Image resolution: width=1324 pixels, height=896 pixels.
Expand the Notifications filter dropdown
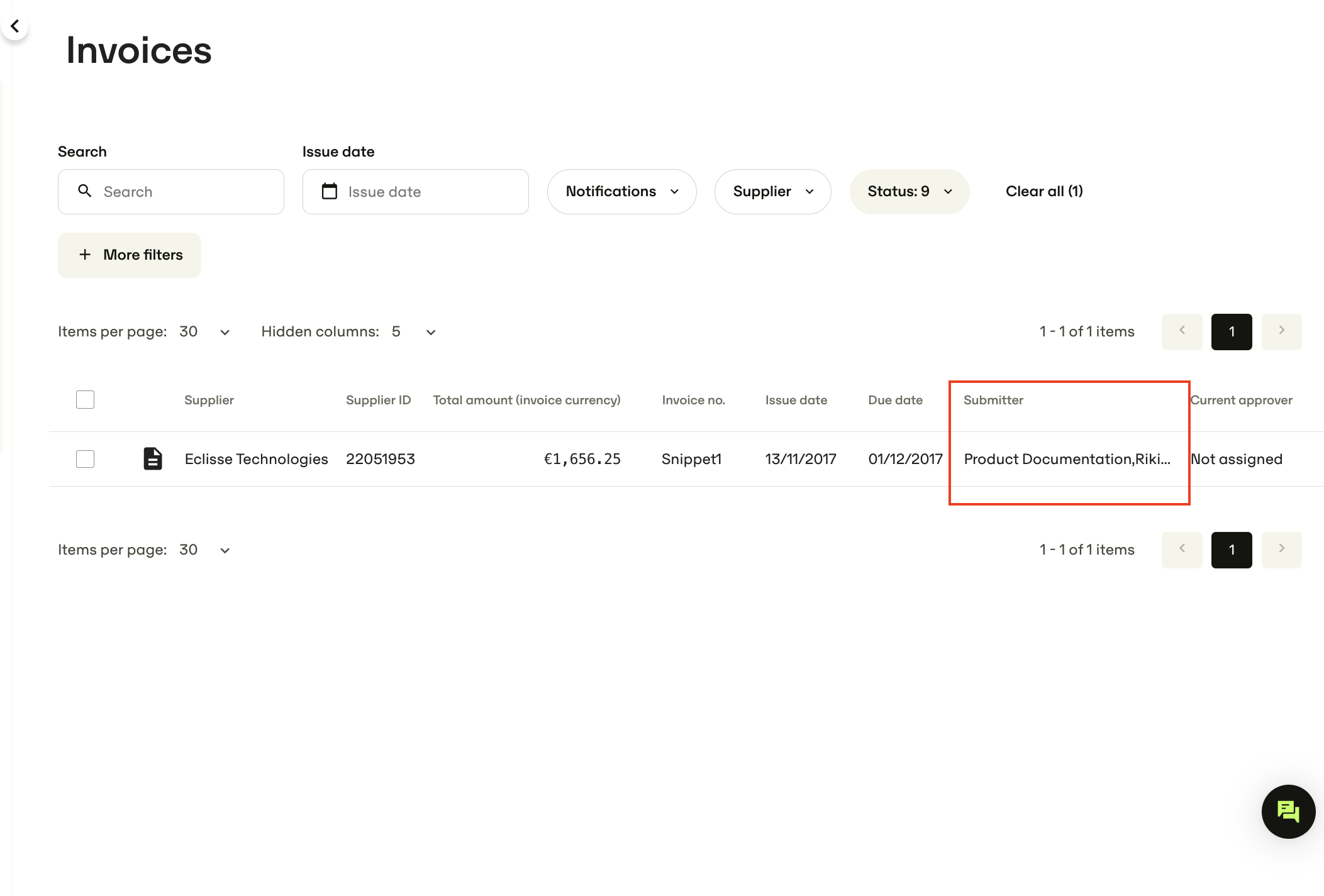pyautogui.click(x=621, y=191)
